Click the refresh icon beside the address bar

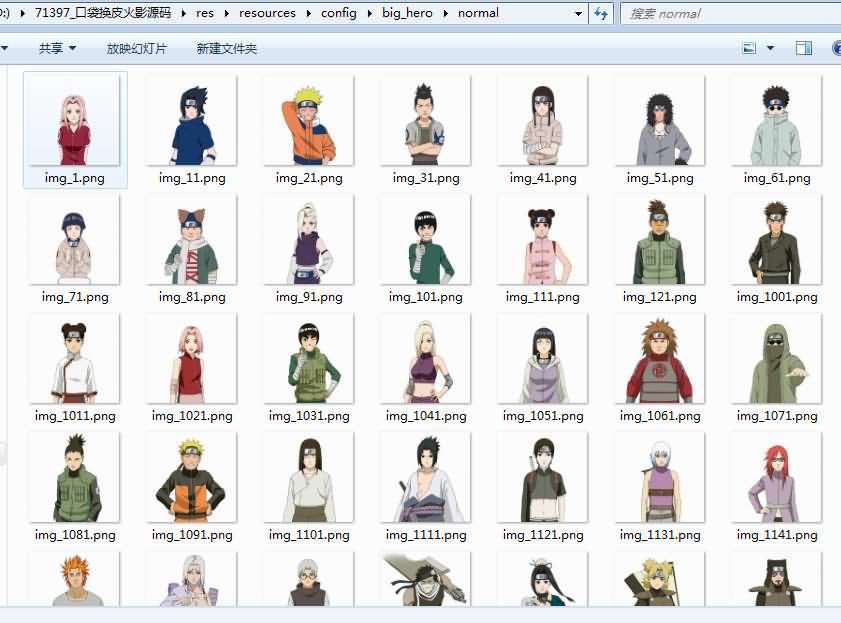click(x=601, y=14)
